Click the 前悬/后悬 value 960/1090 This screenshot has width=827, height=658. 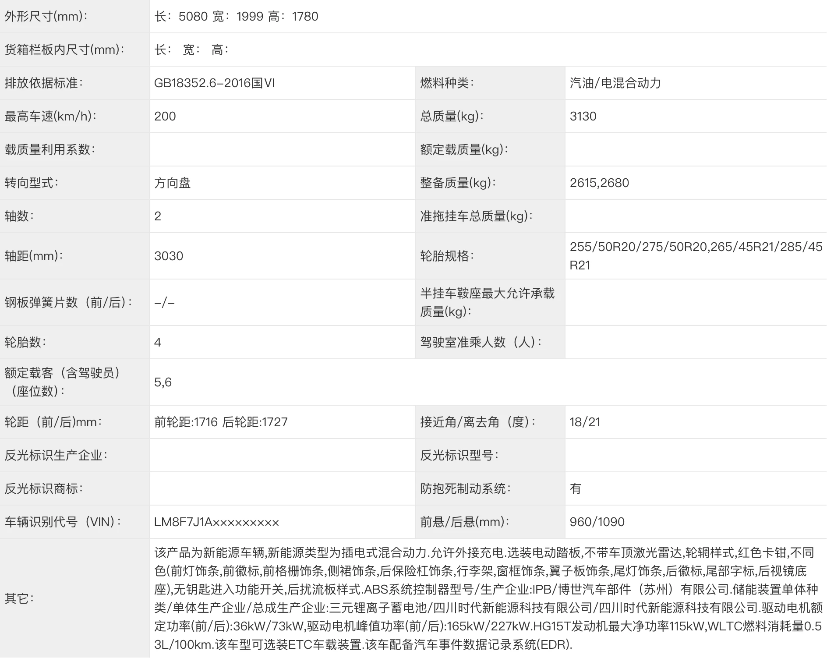coord(590,521)
